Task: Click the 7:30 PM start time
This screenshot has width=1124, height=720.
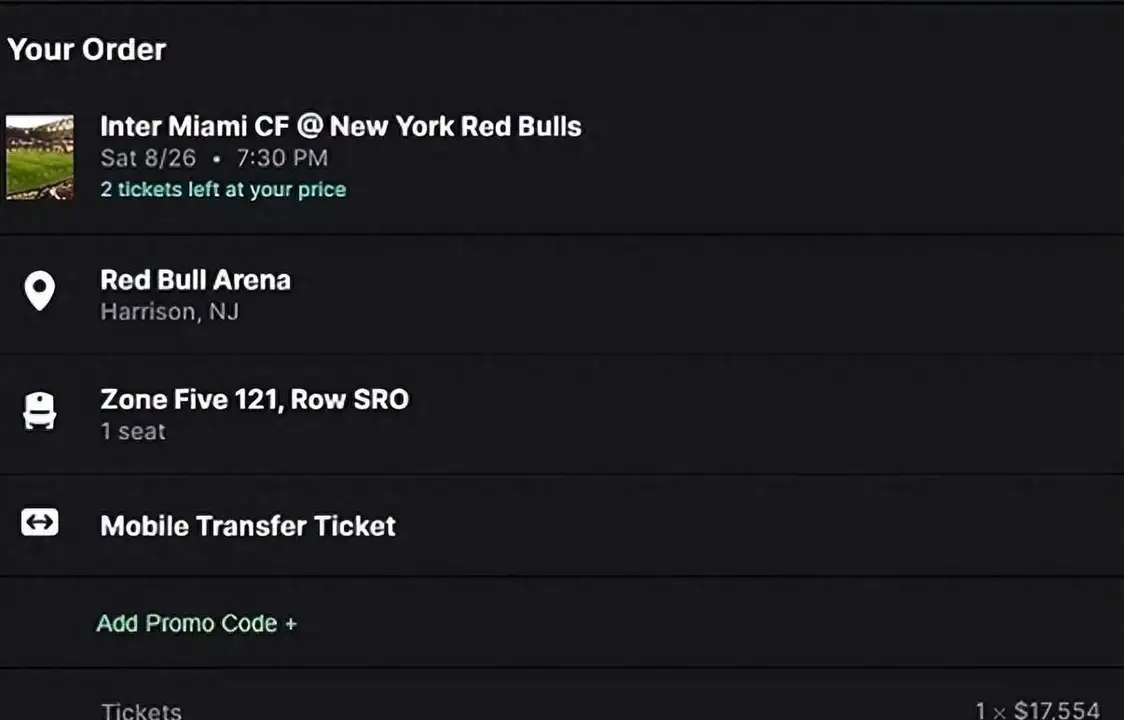Action: coord(282,158)
